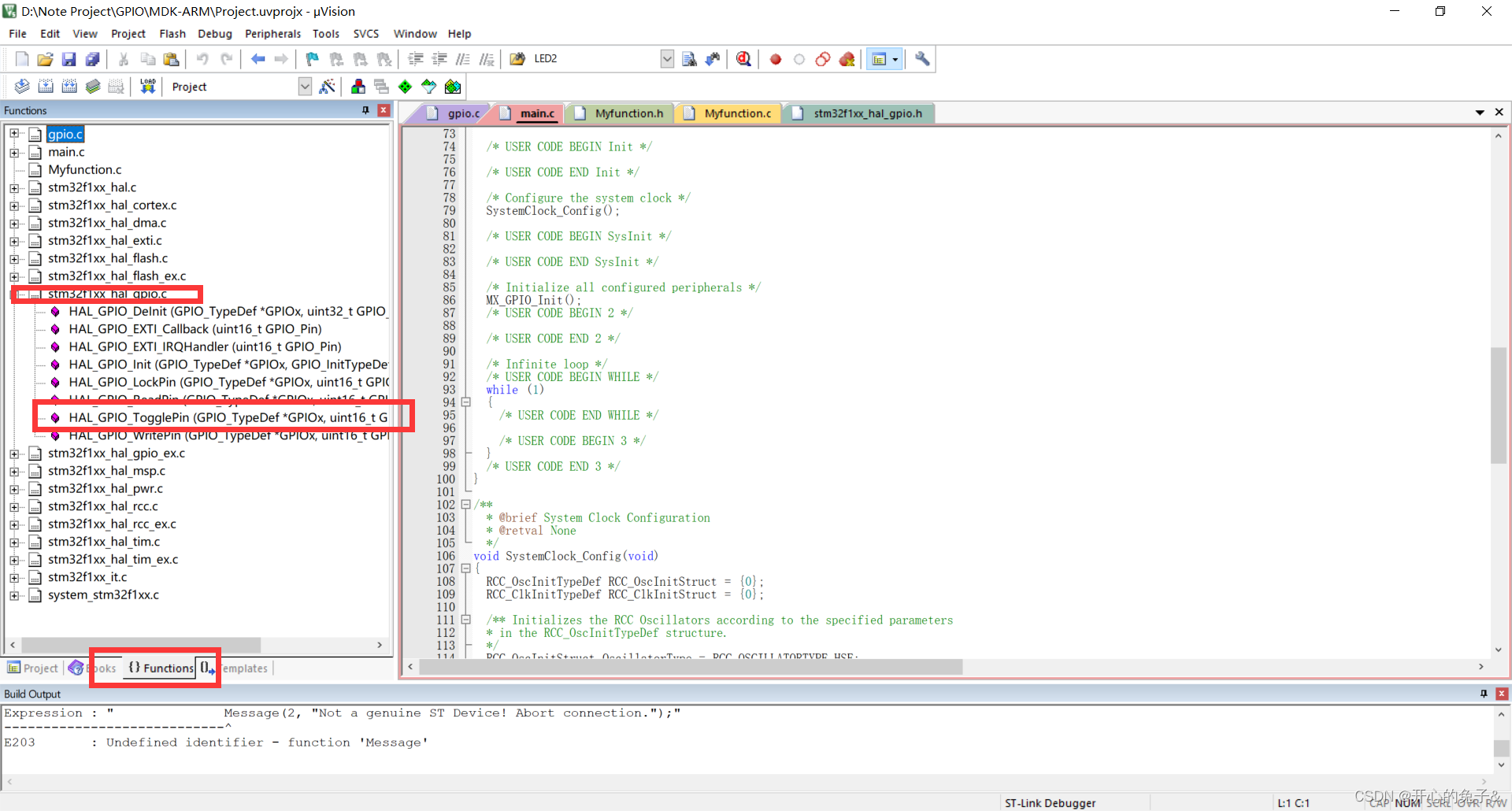The width and height of the screenshot is (1512, 811).
Task: Switch to the stm32f1xx_hal_gpio.h tab
Action: [859, 113]
